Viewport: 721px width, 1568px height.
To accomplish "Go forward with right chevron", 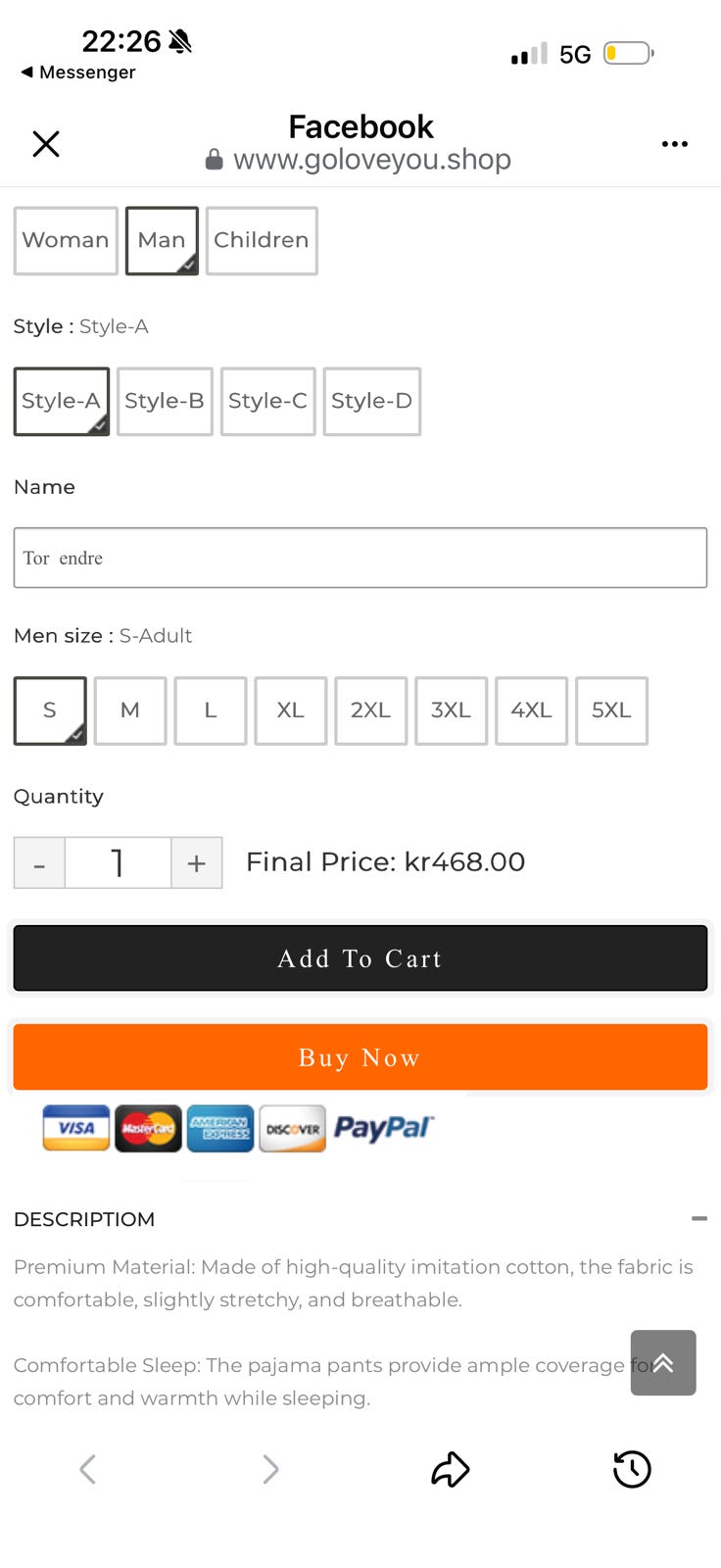I will click(x=270, y=1469).
